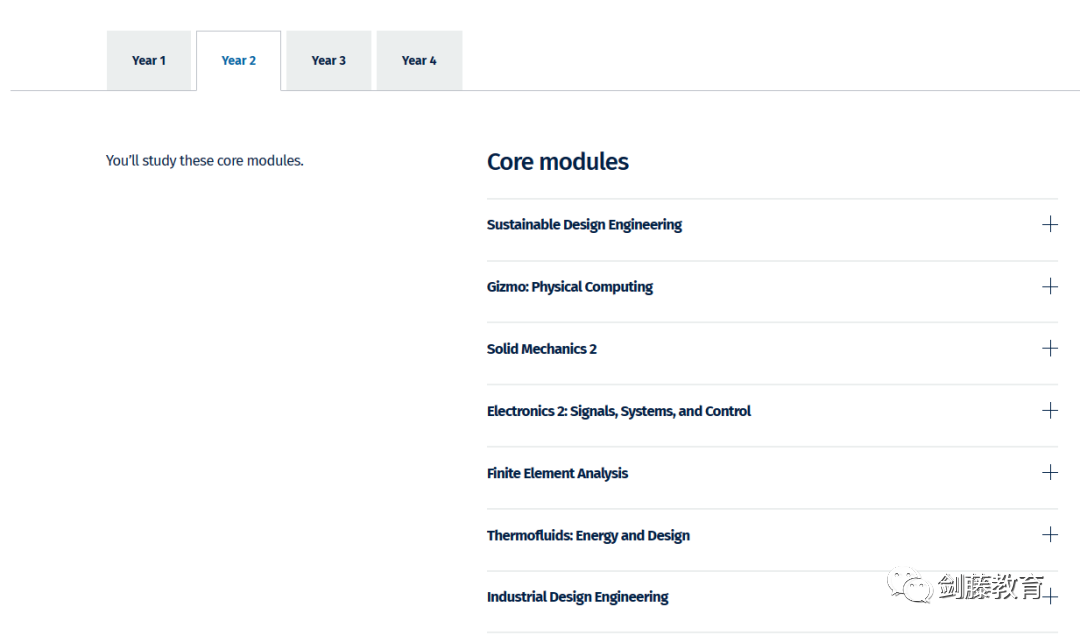The width and height of the screenshot is (1080, 635).
Task: Switch to the Year 1 tab
Action: [x=149, y=61]
